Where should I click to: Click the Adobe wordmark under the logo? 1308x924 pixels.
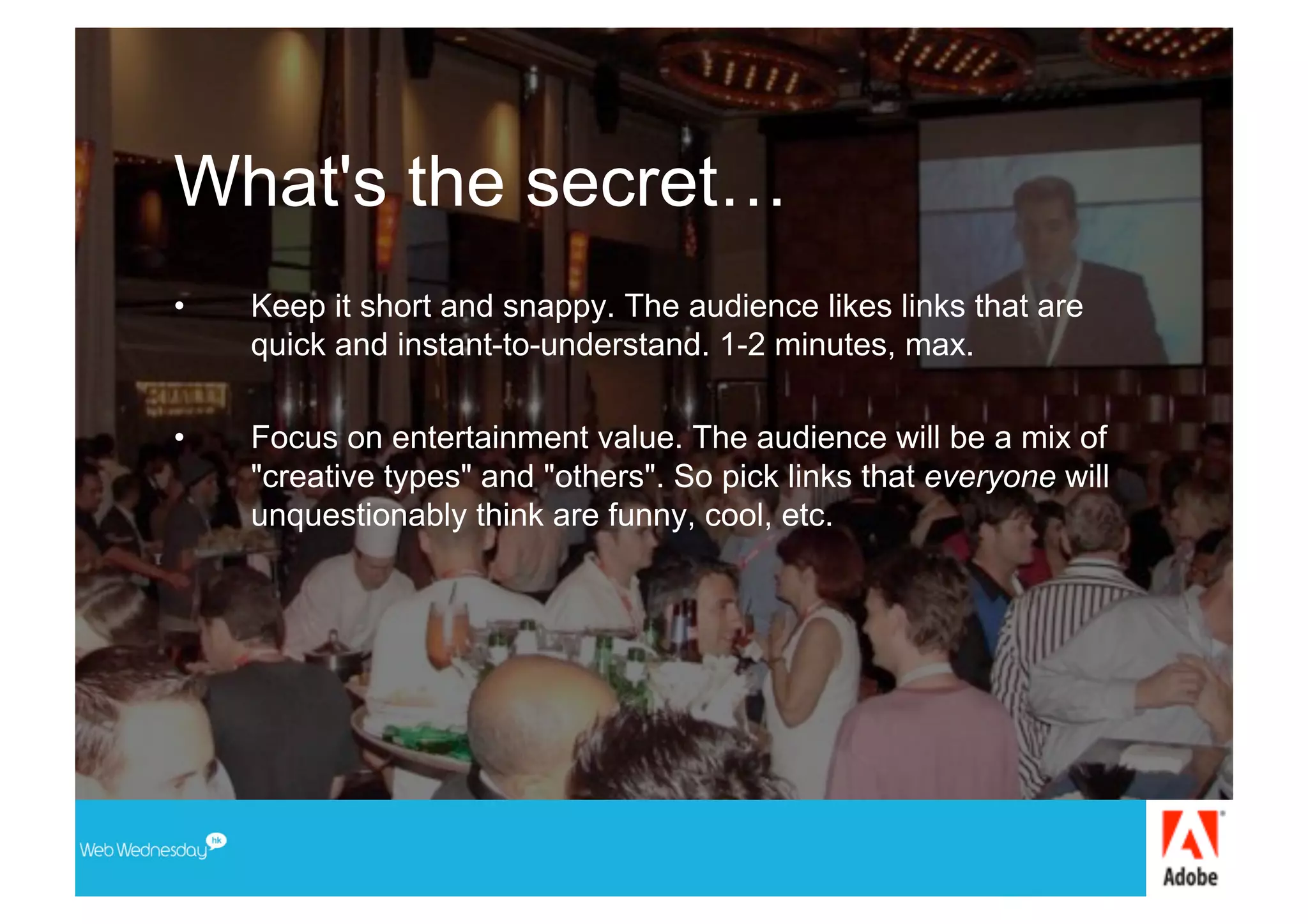pos(1190,876)
